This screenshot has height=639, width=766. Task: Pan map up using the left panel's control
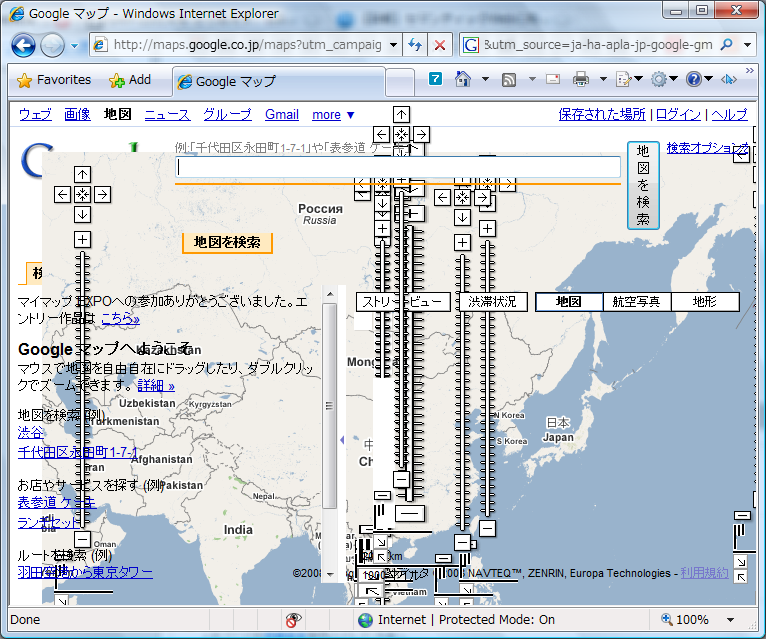click(83, 174)
